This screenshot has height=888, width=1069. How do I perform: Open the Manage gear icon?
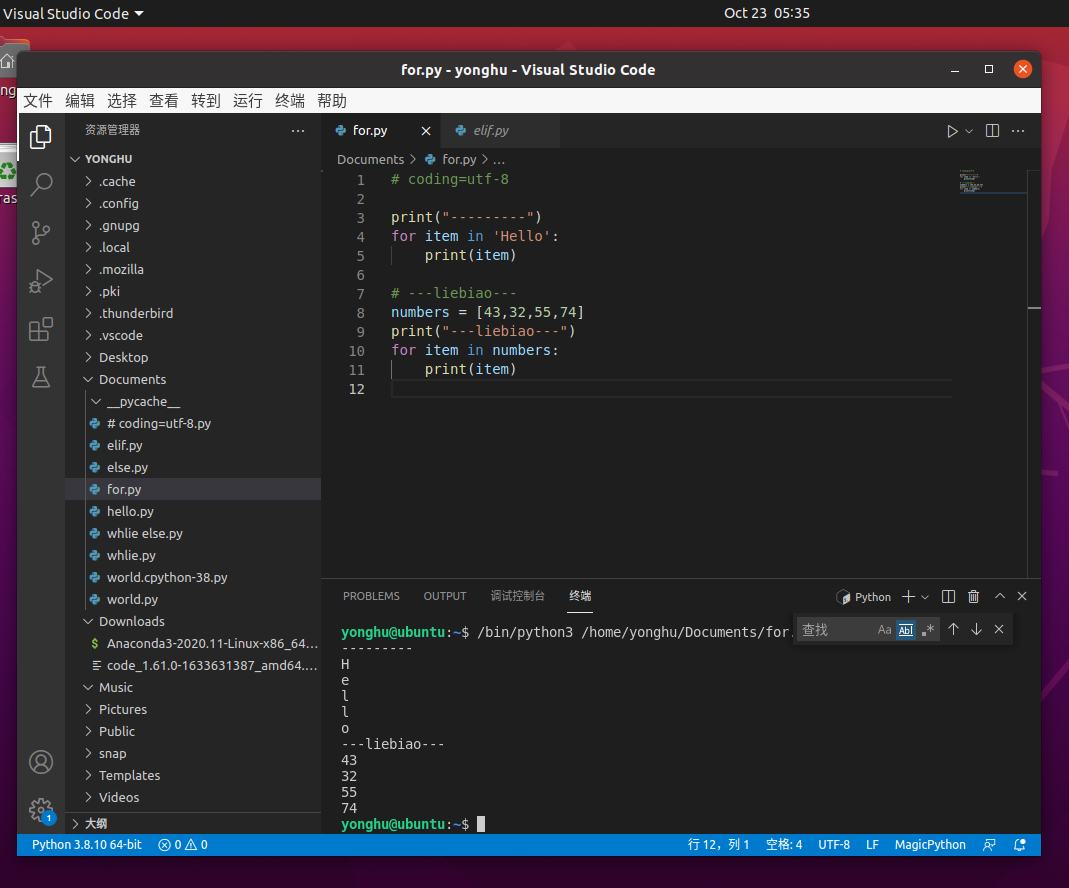click(x=41, y=809)
